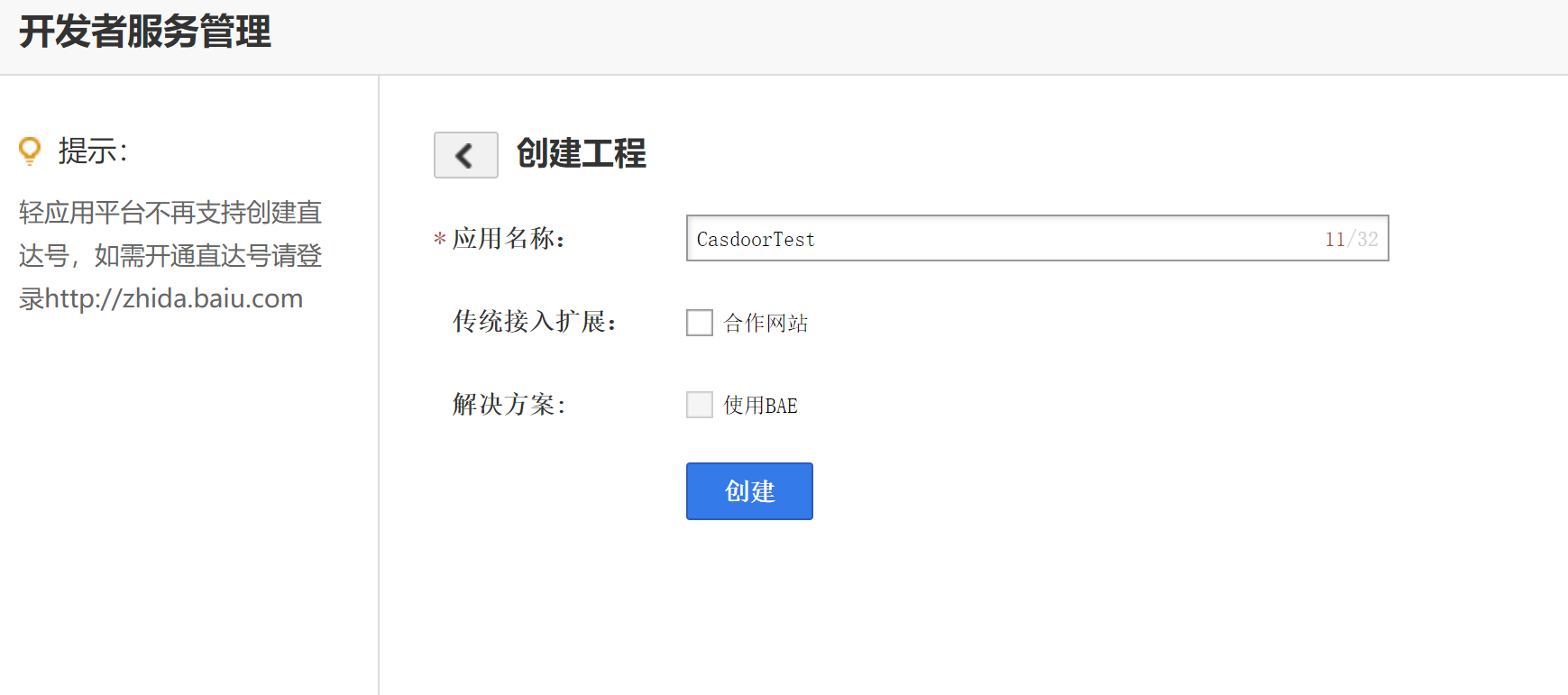
Task: Click the 11/32 character counter
Action: 1351,238
